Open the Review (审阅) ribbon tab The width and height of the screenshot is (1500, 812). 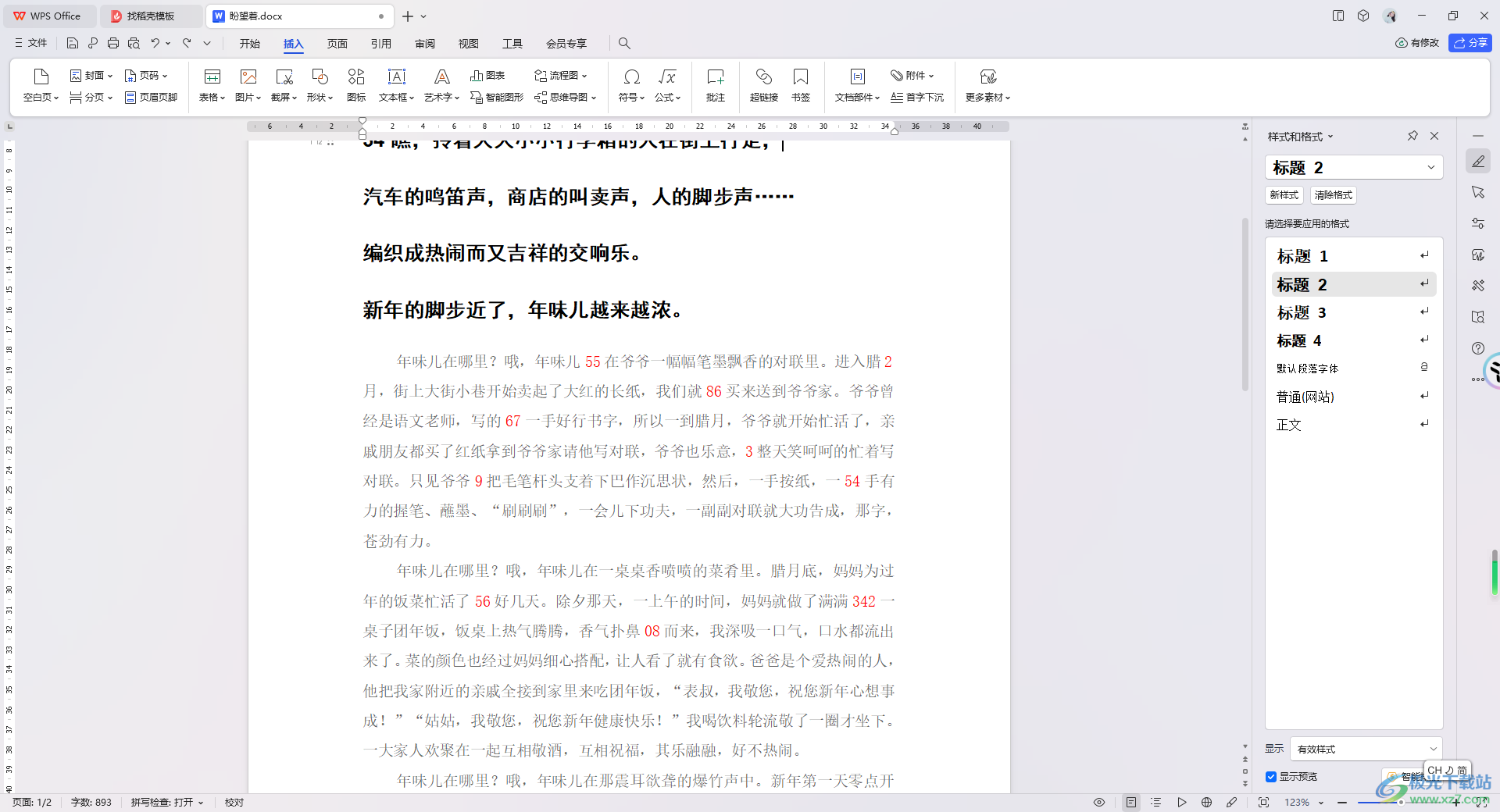pos(425,44)
